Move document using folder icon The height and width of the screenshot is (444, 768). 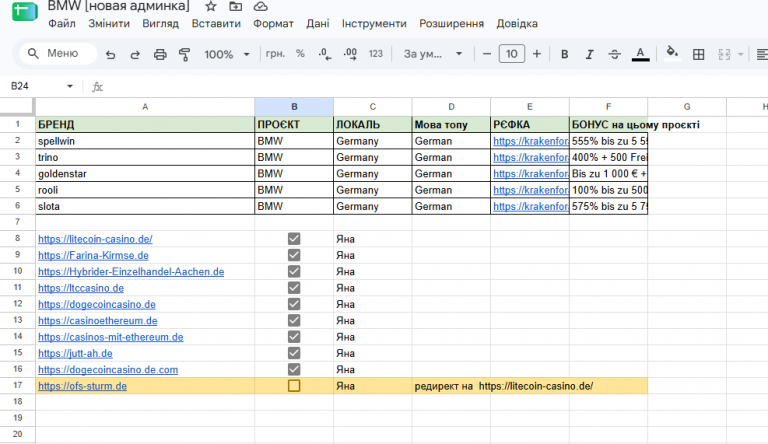tap(236, 6)
